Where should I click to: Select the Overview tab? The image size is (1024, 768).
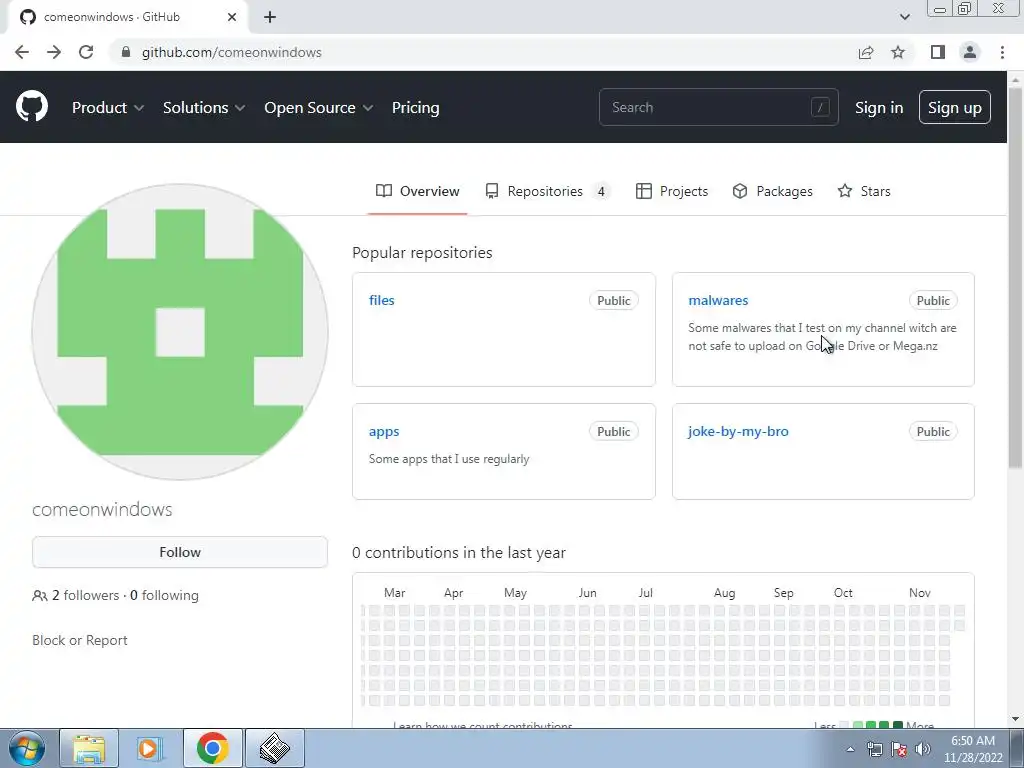click(417, 191)
